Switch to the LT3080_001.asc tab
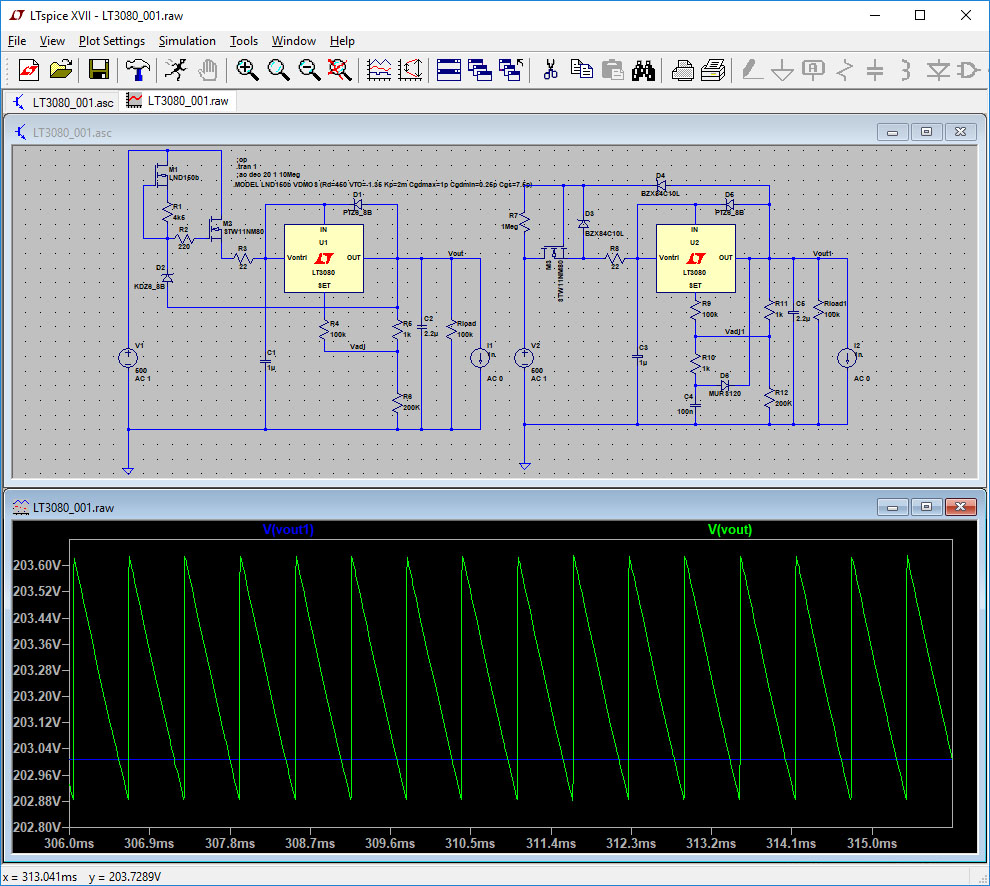This screenshot has height=886, width=990. coord(63,102)
